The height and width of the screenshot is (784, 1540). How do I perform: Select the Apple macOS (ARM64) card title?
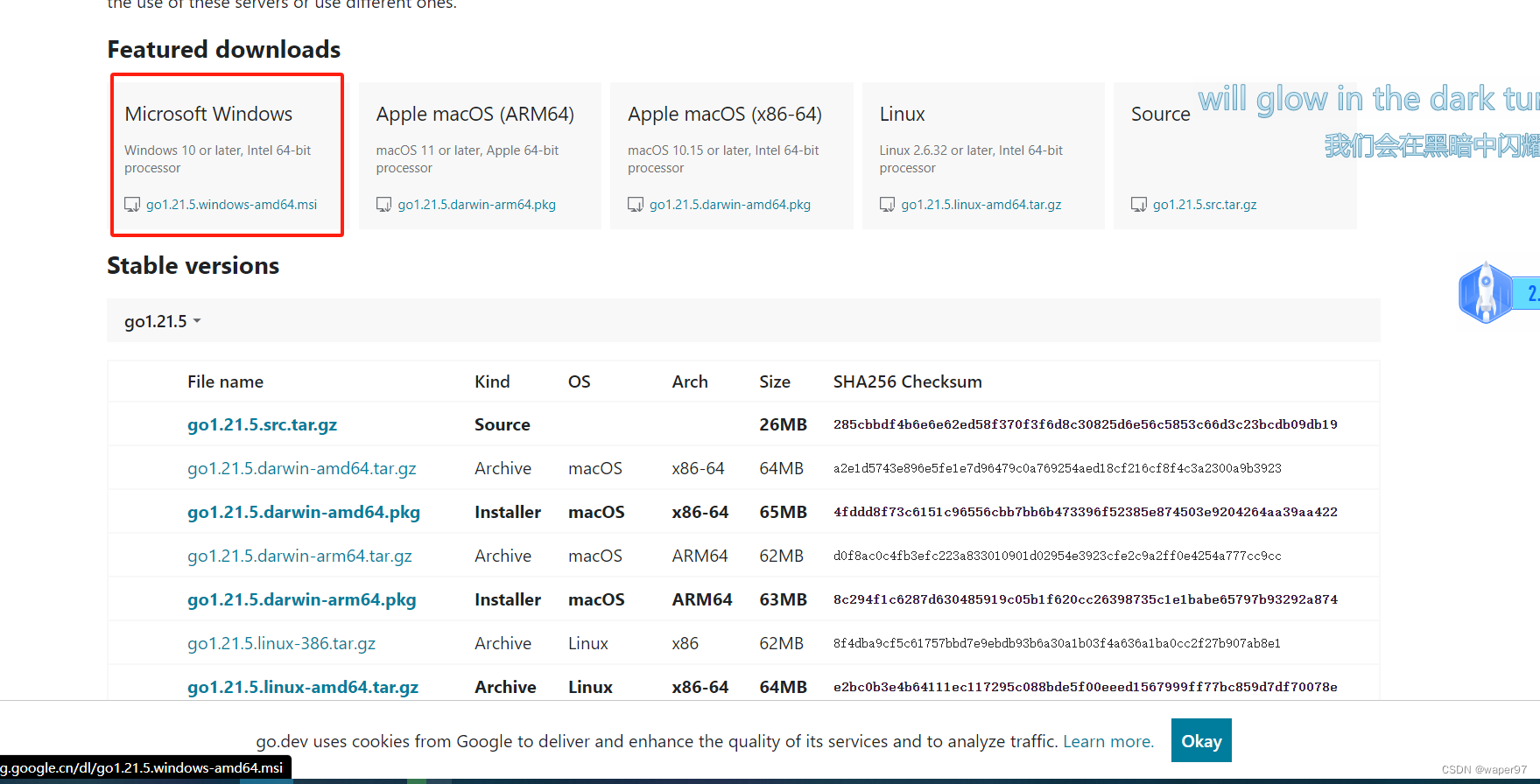[475, 114]
